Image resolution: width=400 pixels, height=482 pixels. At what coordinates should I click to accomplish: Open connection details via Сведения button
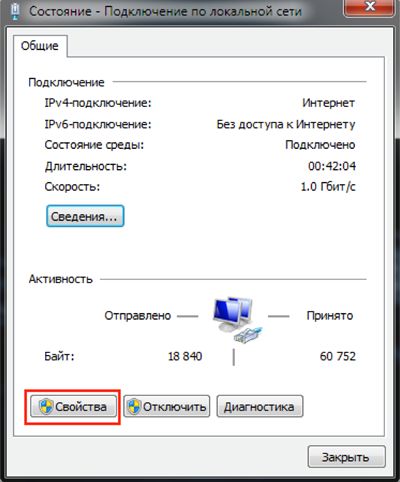(85, 216)
